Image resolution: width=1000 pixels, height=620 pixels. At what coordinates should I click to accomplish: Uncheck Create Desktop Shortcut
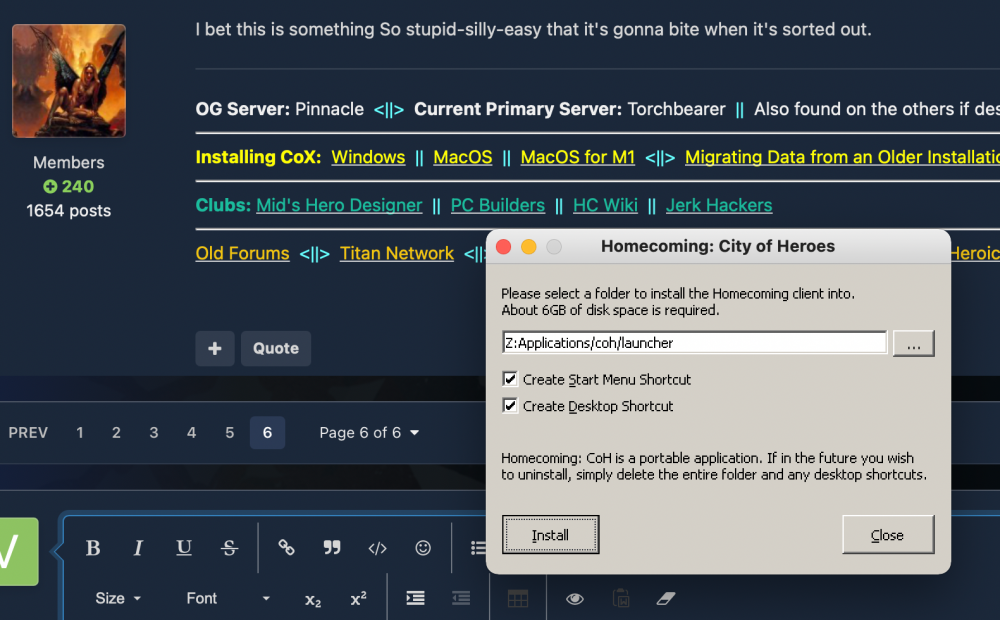pyautogui.click(x=511, y=406)
